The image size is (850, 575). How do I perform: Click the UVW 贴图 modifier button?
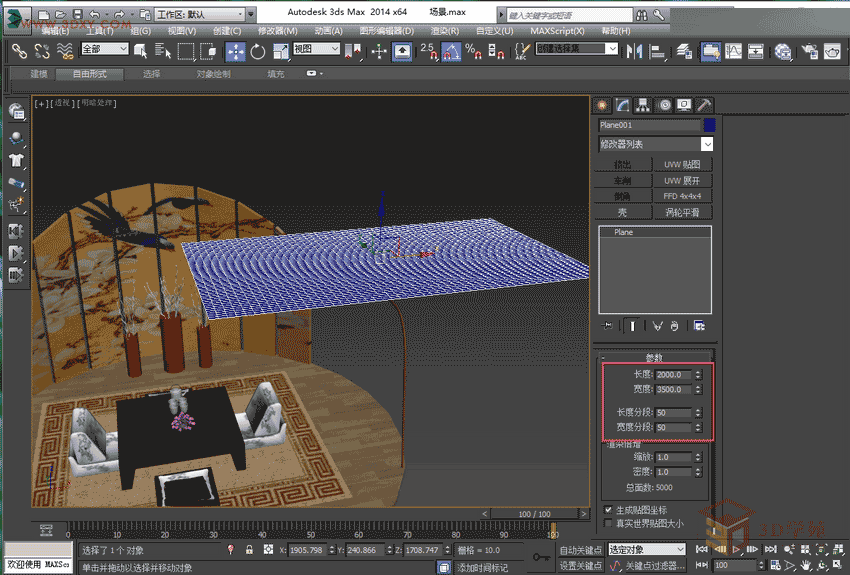pyautogui.click(x=682, y=165)
